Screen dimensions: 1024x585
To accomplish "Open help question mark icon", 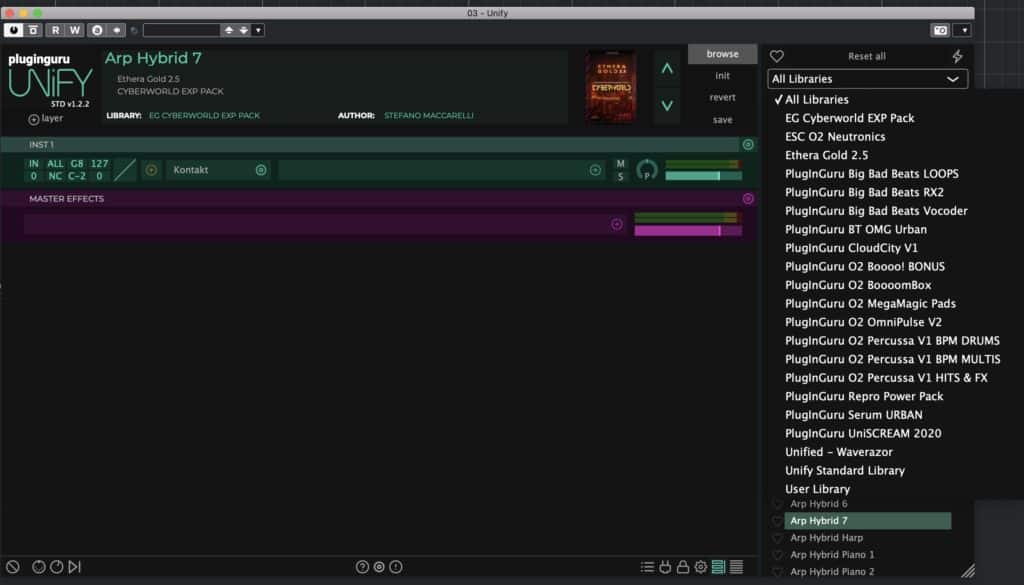I will pos(362,567).
